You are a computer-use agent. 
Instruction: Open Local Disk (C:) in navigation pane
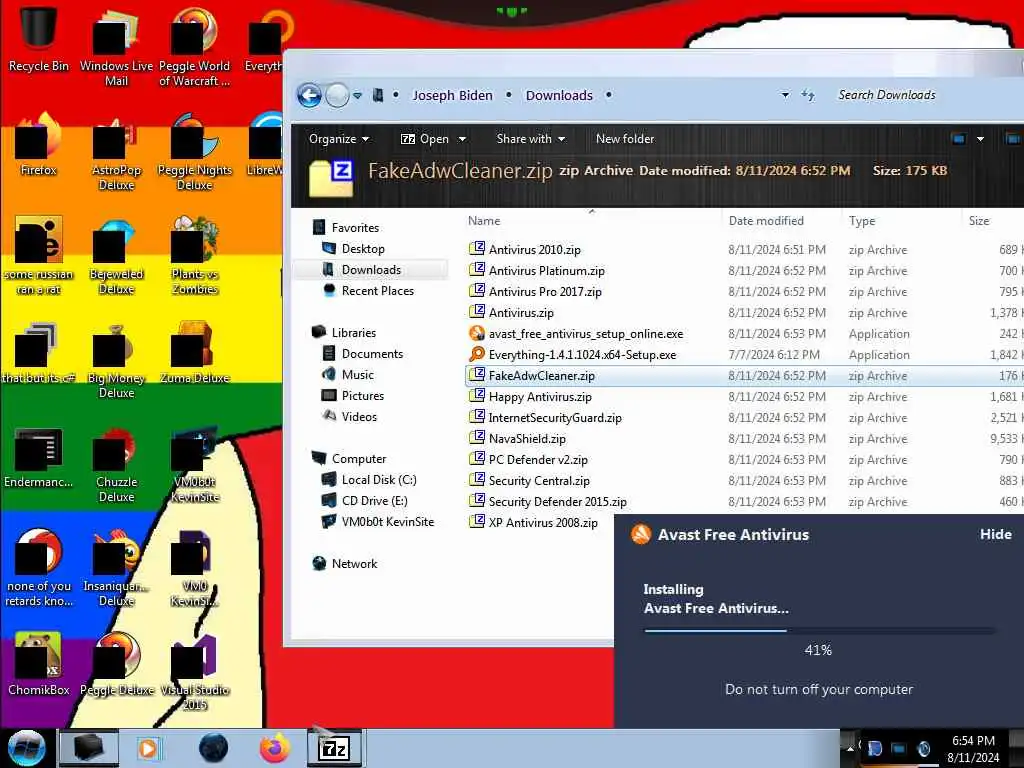[379, 480]
